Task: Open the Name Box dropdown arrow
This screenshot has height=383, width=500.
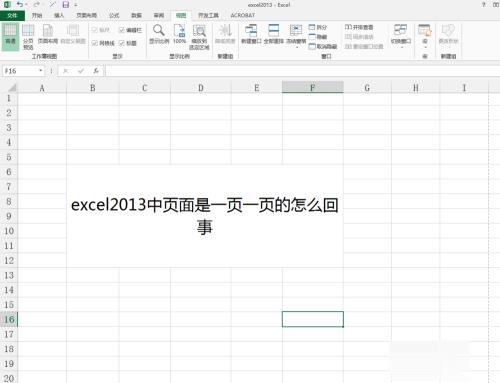Action: point(40,71)
